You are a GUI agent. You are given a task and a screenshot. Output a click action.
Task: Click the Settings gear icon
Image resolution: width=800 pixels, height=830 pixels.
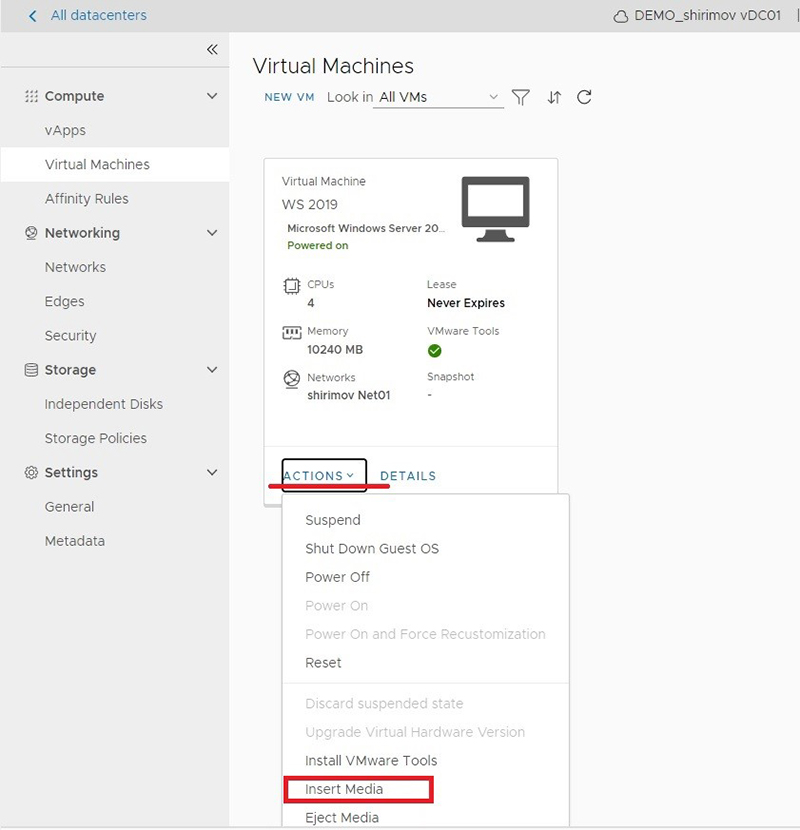tap(31, 473)
